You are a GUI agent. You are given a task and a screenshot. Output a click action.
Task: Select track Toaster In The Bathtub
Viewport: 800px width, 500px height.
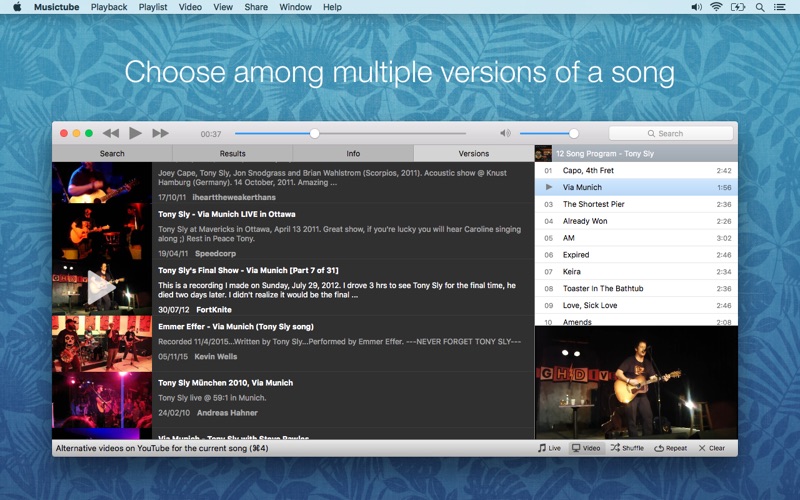pyautogui.click(x=636, y=288)
